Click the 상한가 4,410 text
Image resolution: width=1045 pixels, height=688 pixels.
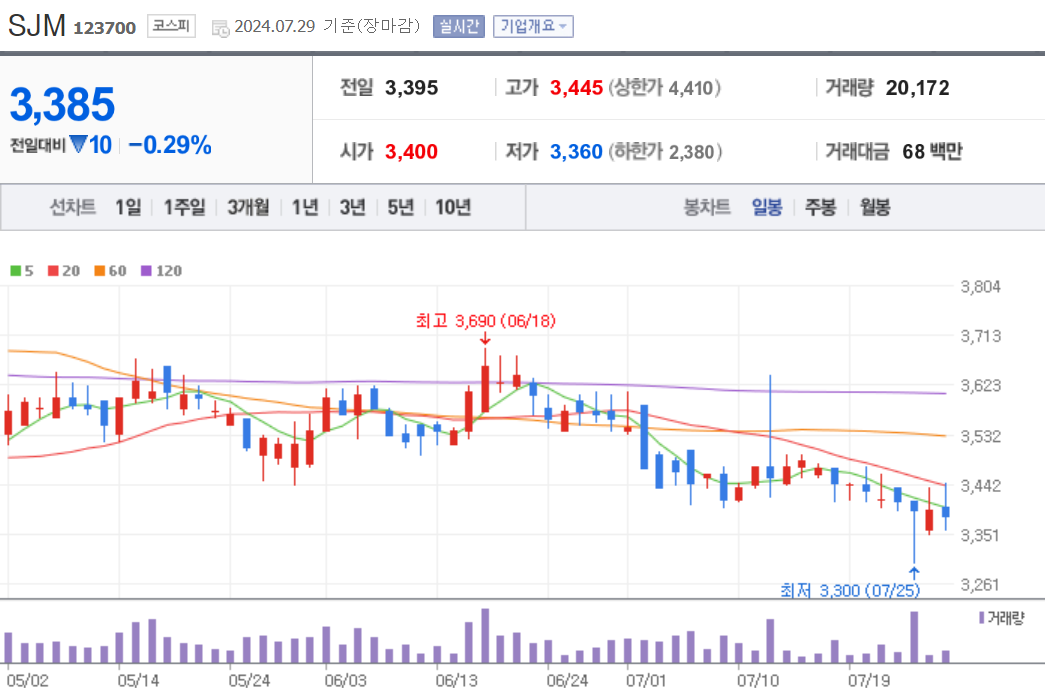664,87
